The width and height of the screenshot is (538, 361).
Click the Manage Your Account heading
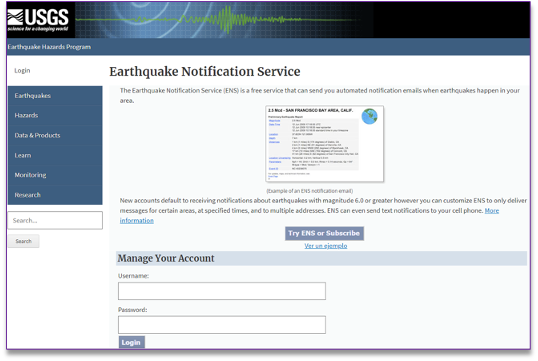[166, 258]
